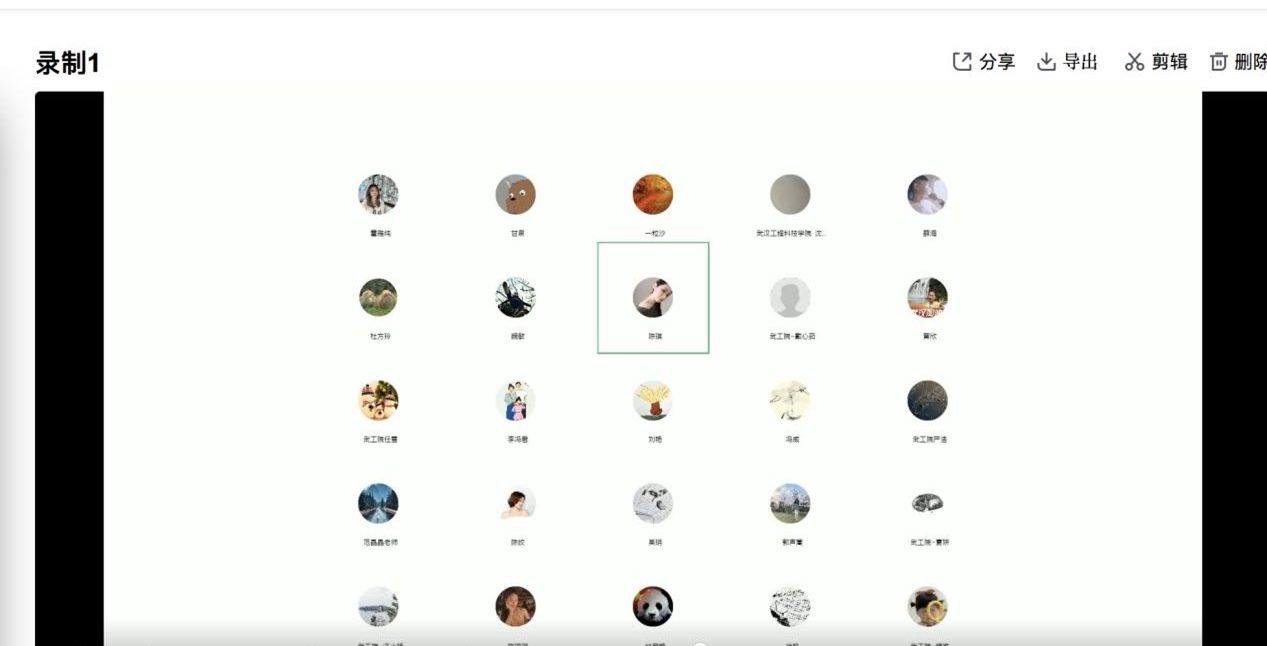
Task: Select the 录制1 recording title
Action: tap(68, 63)
